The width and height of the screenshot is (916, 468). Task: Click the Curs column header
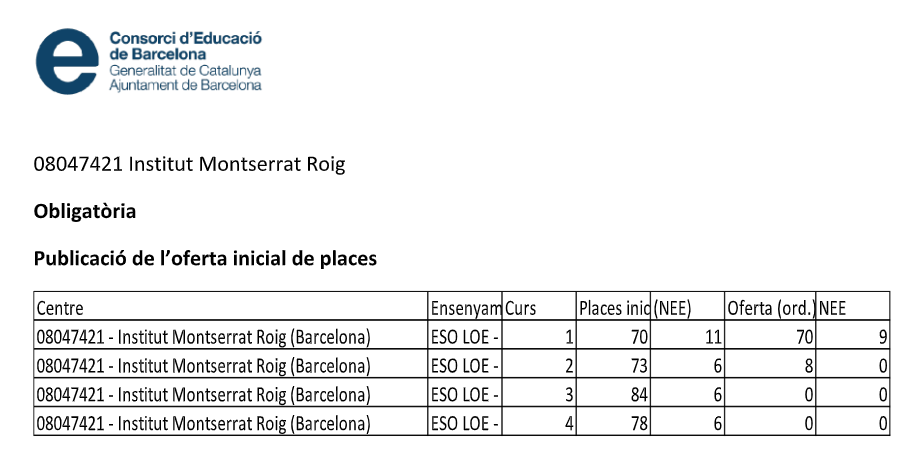click(x=521, y=309)
